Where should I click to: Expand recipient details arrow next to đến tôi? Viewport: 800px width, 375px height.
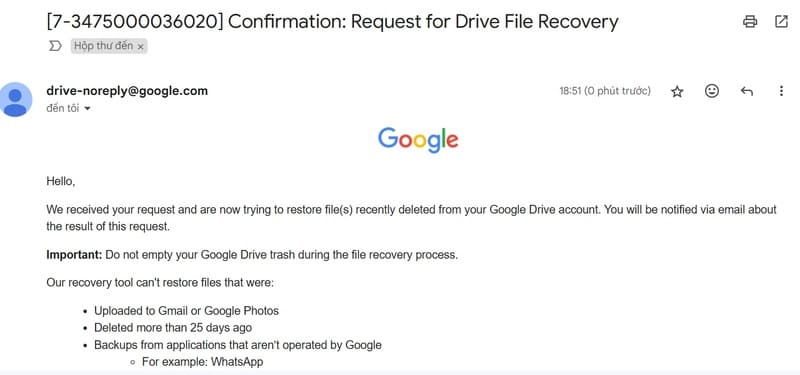tap(87, 109)
